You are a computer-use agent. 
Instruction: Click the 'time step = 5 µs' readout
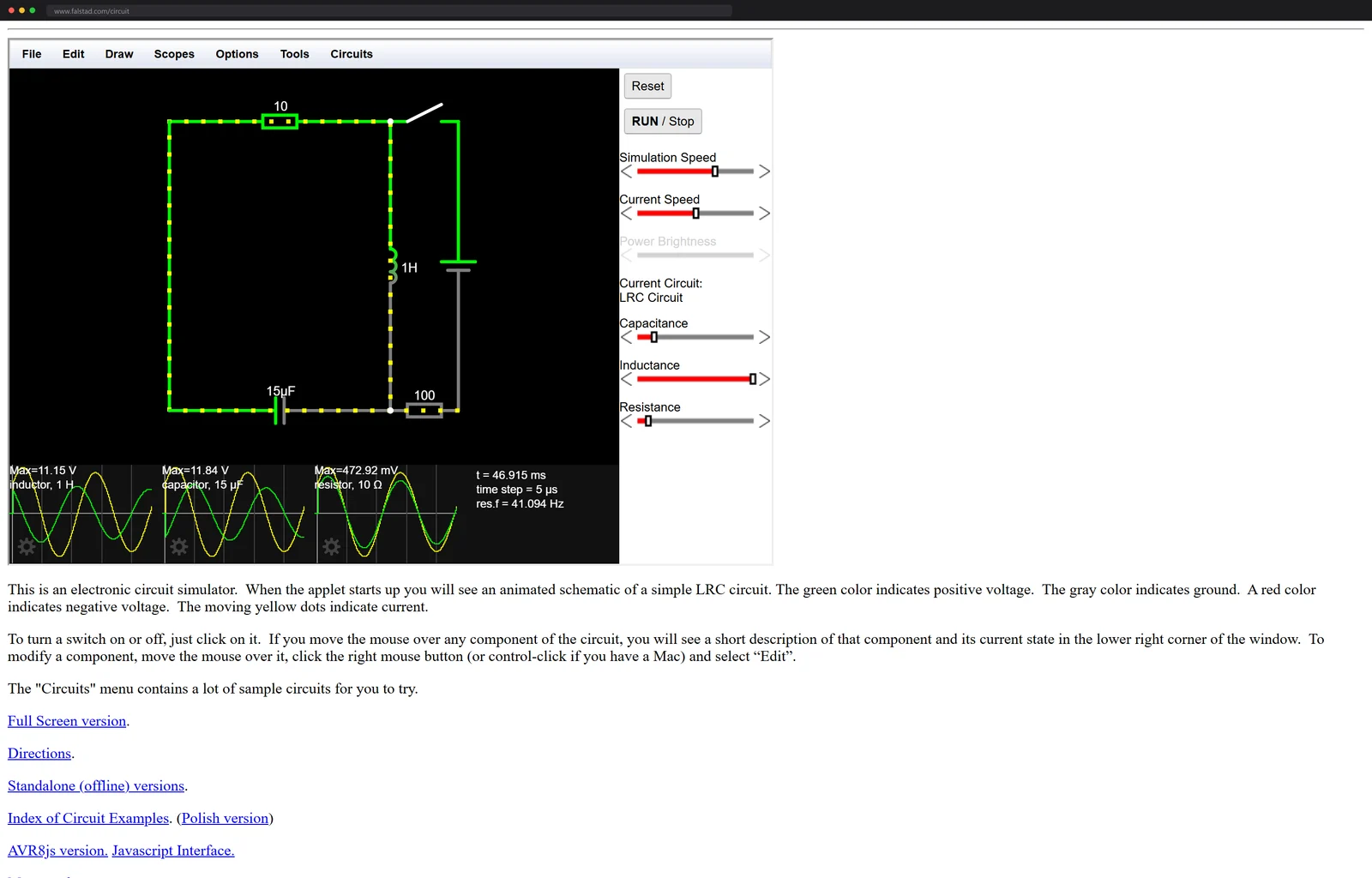517,490
